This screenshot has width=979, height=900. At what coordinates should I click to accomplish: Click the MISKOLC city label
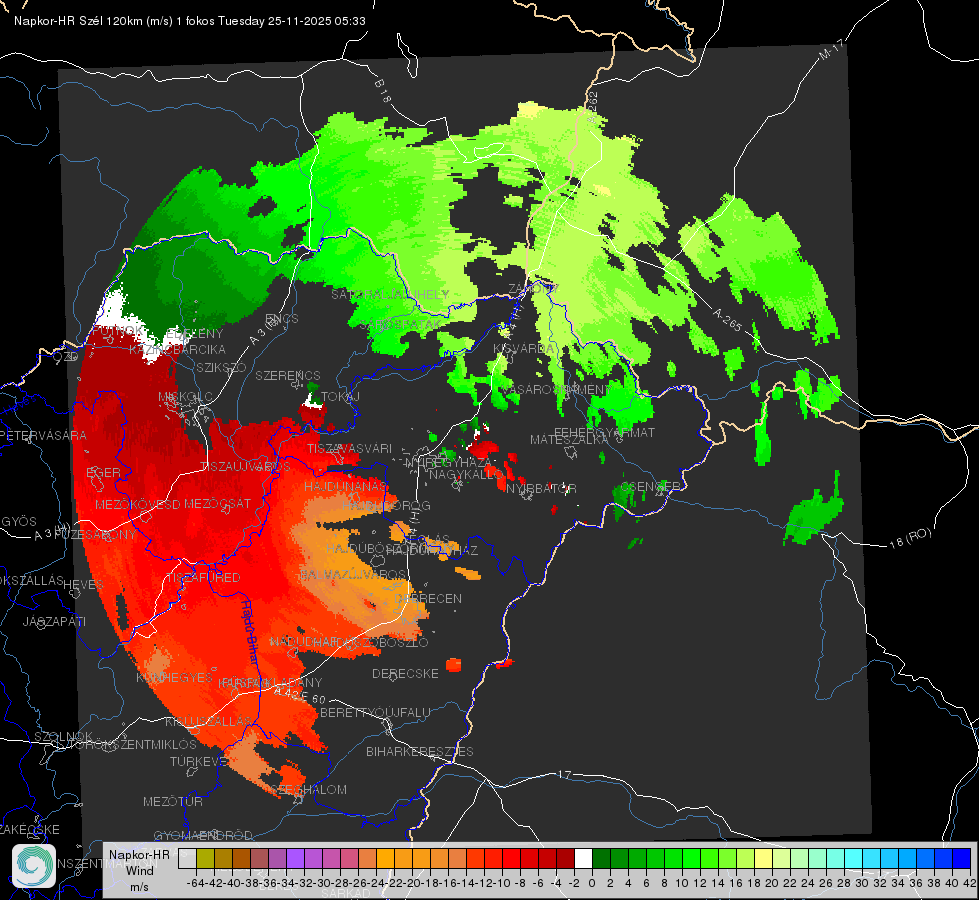click(x=185, y=397)
